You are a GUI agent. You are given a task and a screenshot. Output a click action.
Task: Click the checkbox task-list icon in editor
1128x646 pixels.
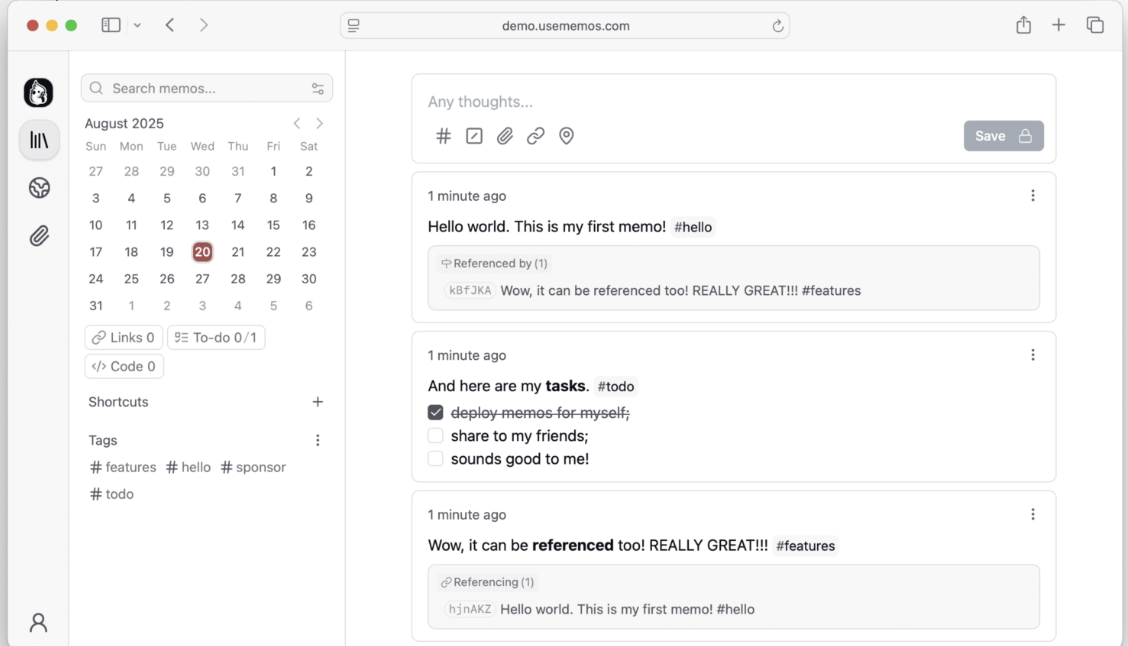(474, 136)
